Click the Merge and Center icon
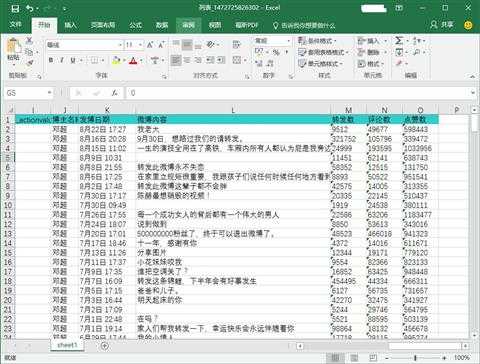The height and width of the screenshot is (364, 480). coord(237,60)
